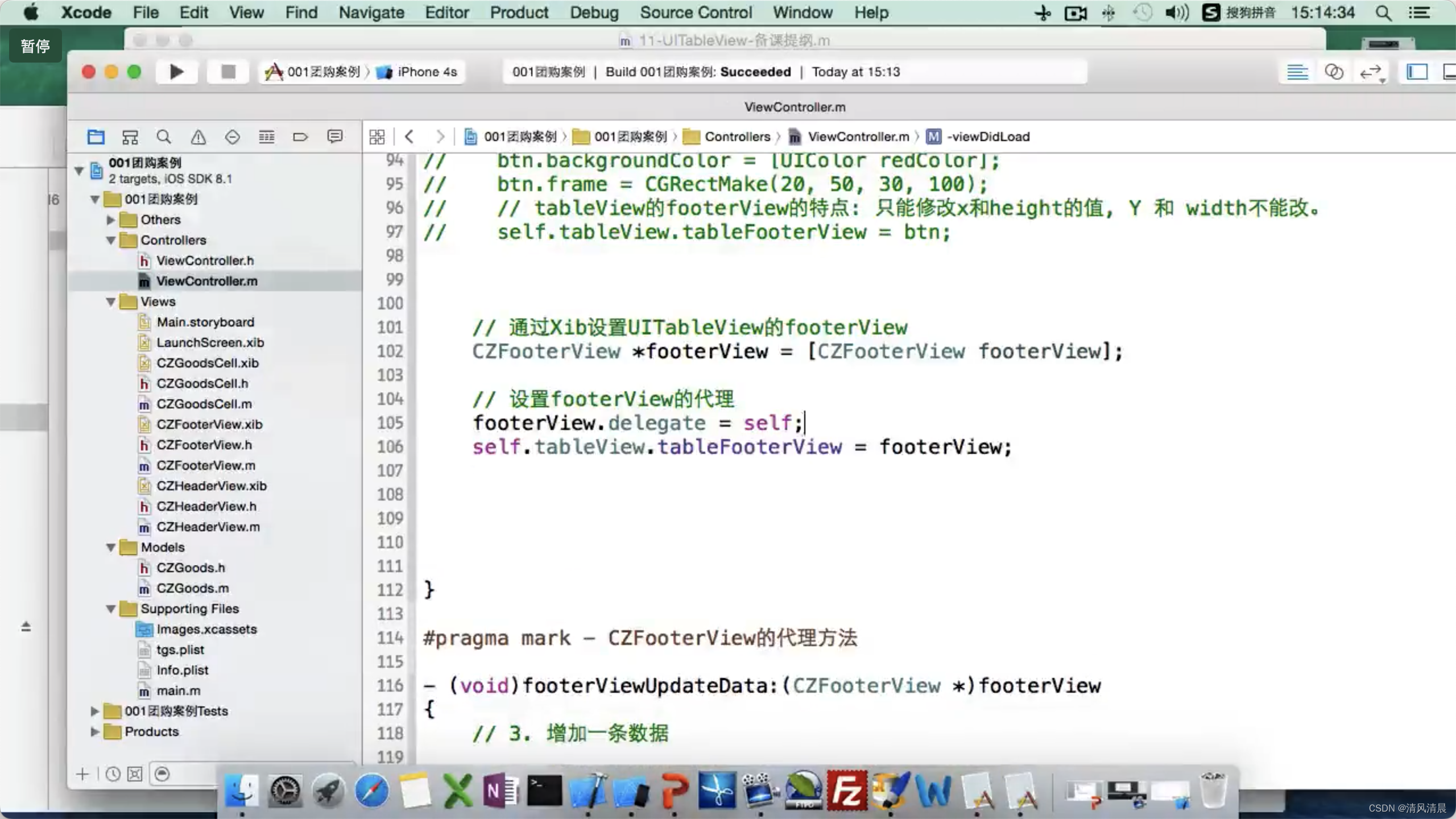This screenshot has width=1456, height=819.
Task: Open the Debug menu item
Action: tap(594, 12)
